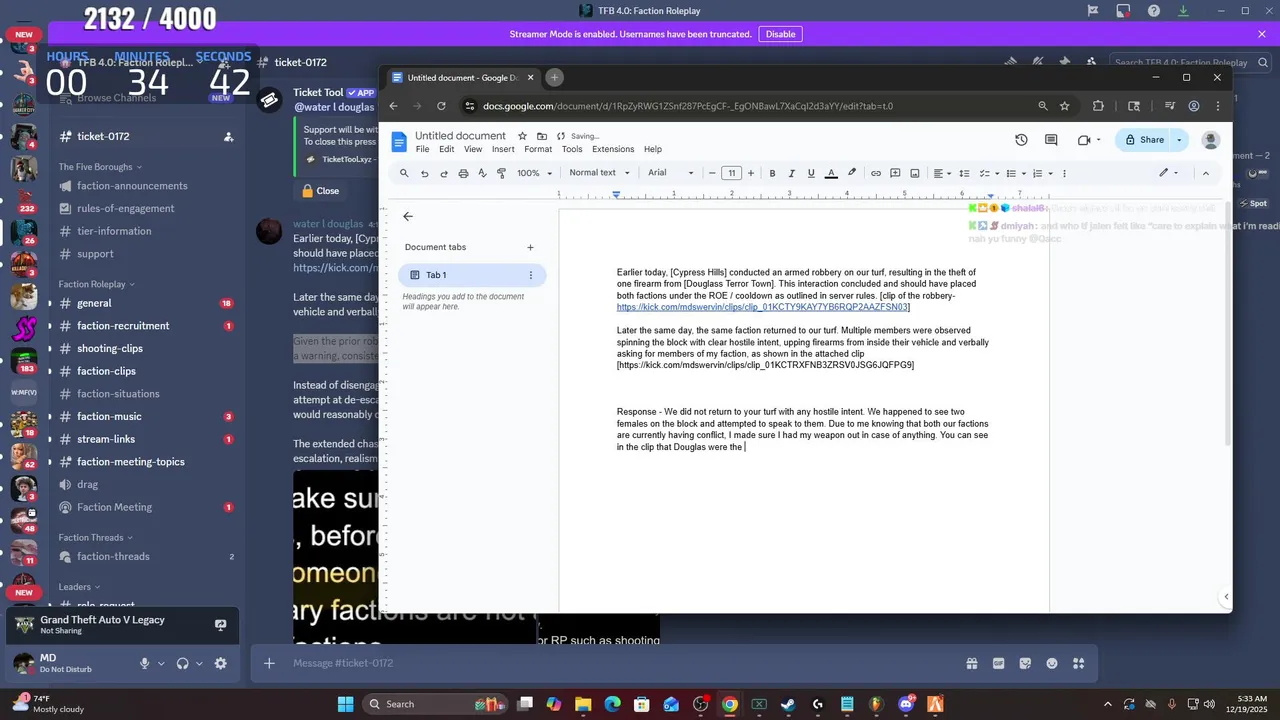The height and width of the screenshot is (720, 1280).
Task: Bookmark this page in Chrome
Action: 1065,106
